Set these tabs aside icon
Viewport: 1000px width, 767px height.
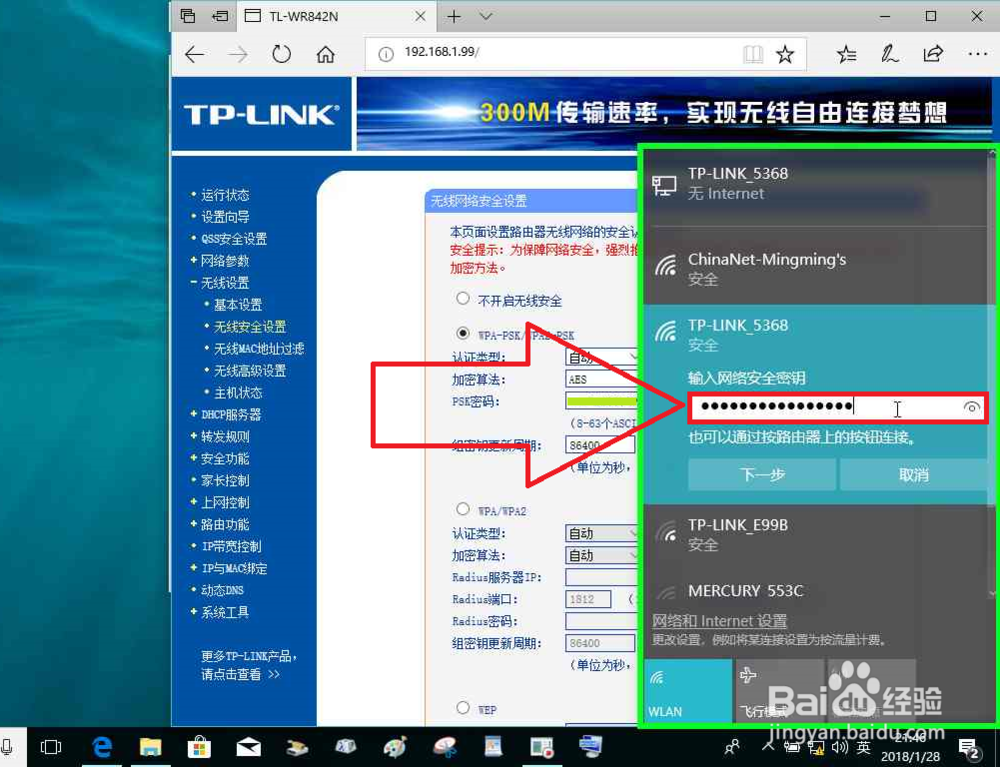tap(220, 16)
